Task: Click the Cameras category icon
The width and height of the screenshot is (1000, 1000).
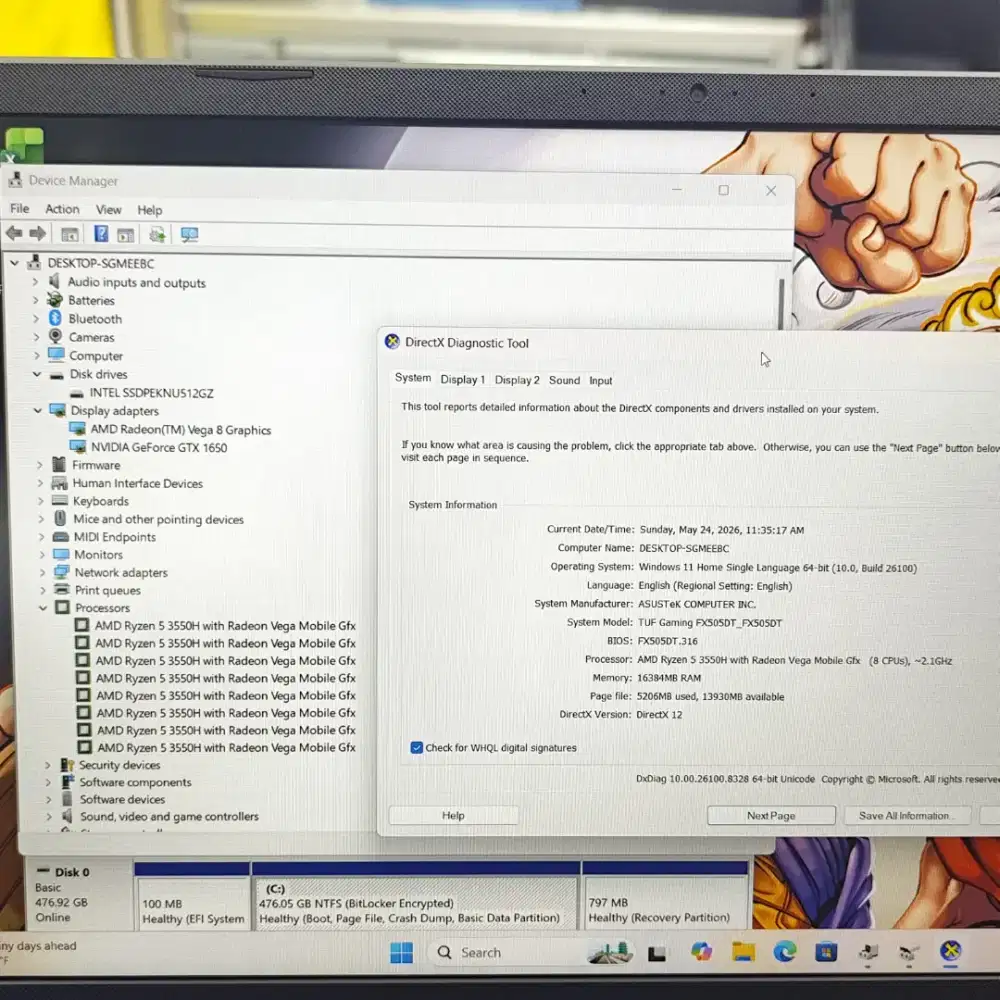Action: tap(56, 336)
